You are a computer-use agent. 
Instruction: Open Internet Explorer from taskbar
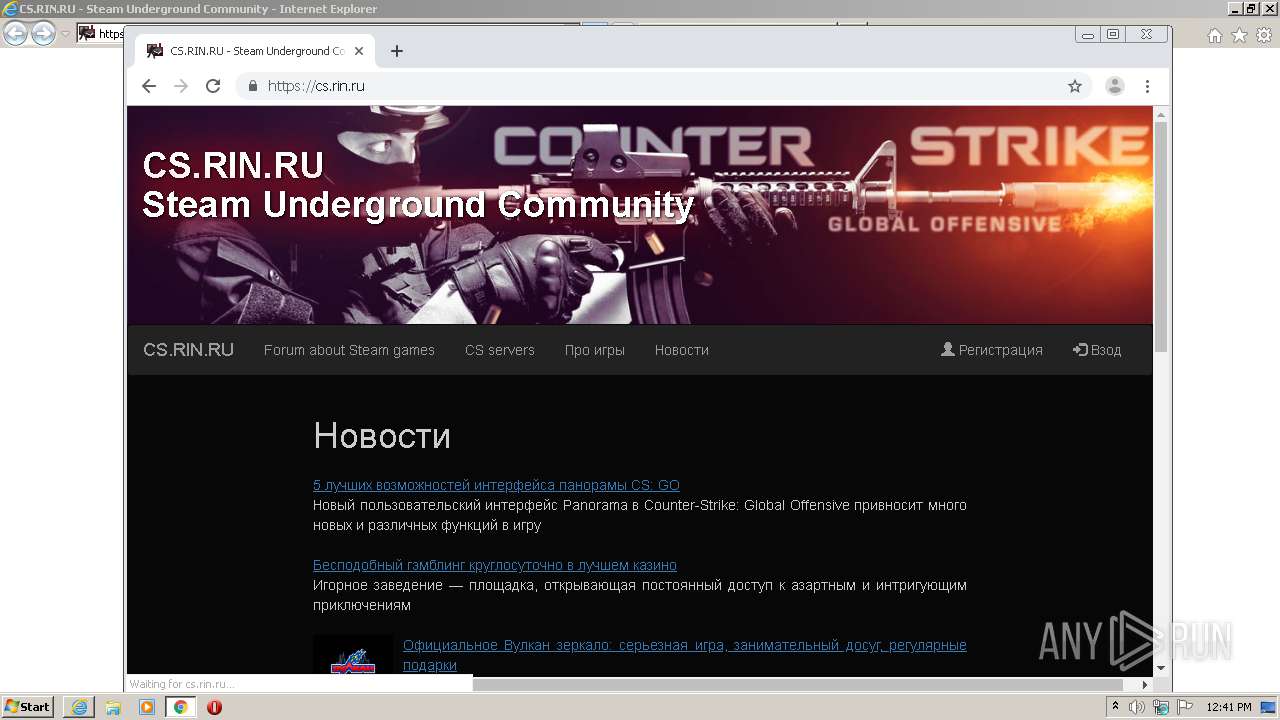click(78, 707)
